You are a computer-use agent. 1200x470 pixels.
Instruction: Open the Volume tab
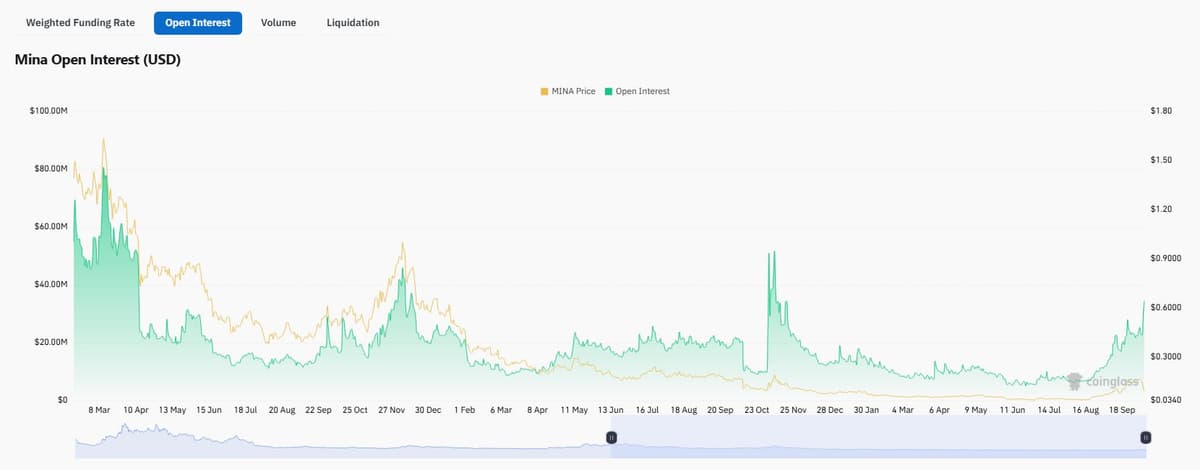click(x=278, y=22)
